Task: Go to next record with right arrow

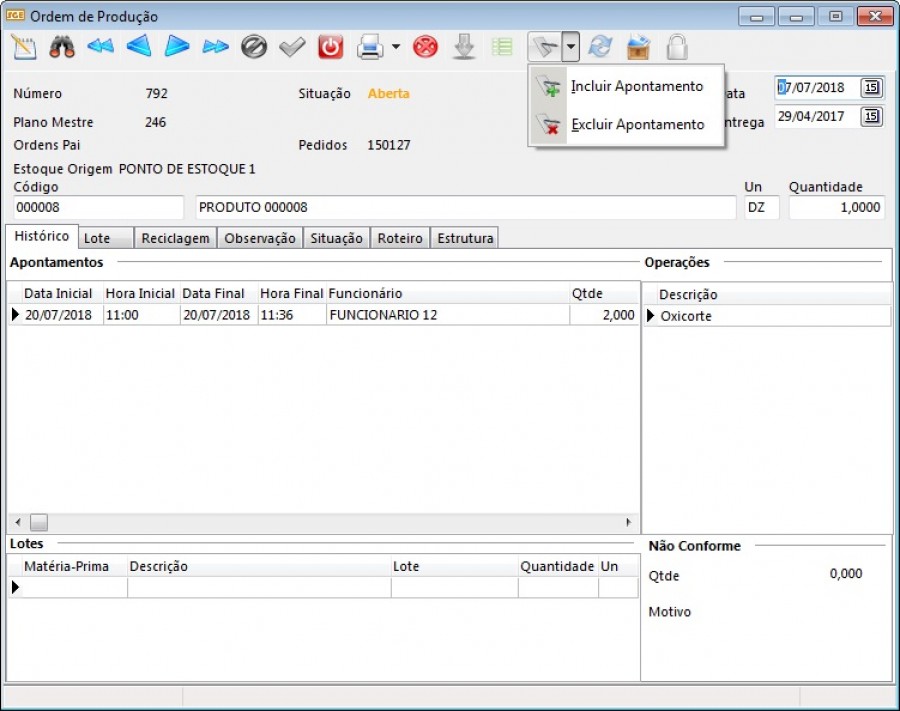Action: [x=177, y=46]
